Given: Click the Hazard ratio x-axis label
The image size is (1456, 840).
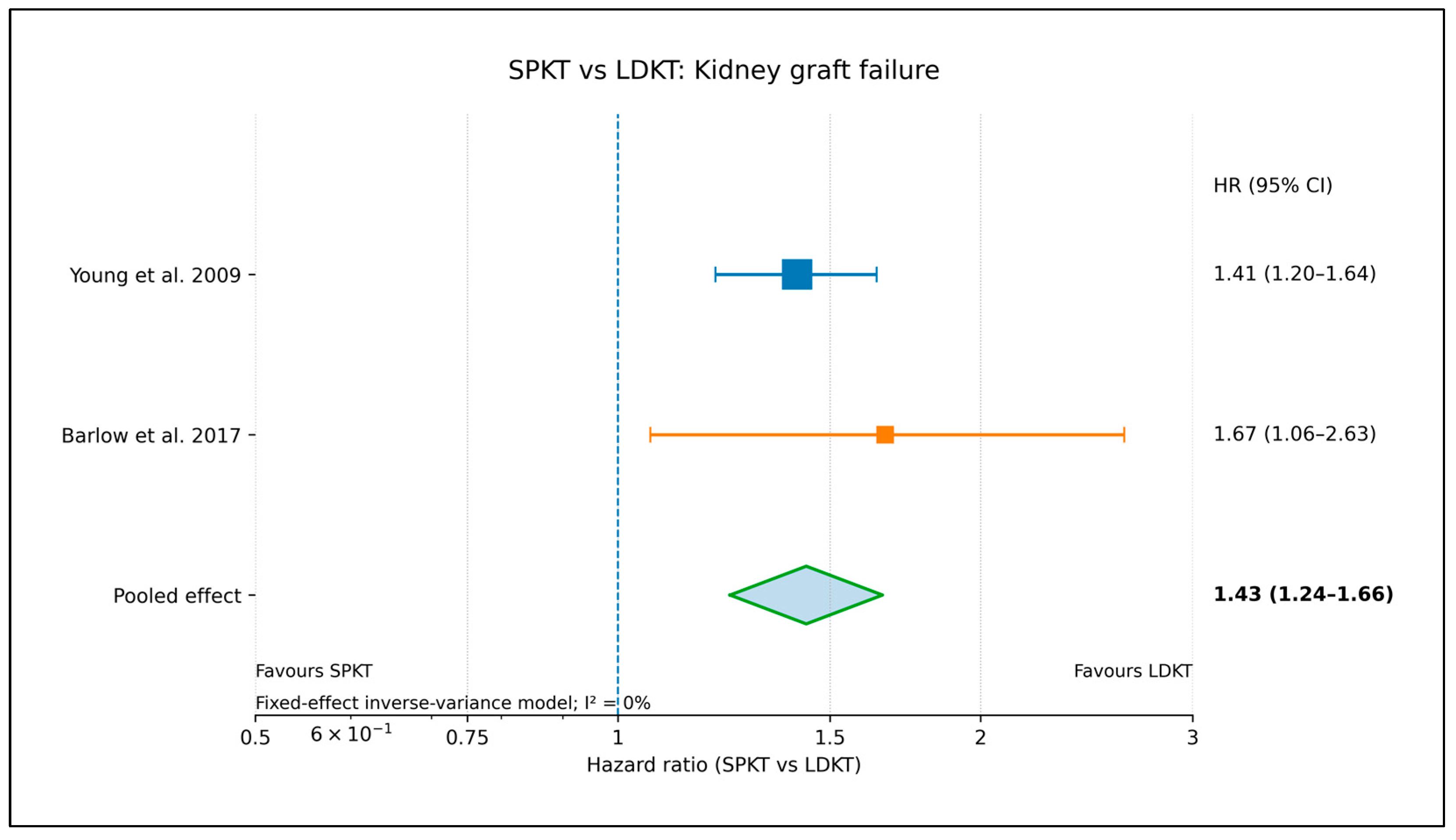Looking at the screenshot, I should tap(724, 765).
